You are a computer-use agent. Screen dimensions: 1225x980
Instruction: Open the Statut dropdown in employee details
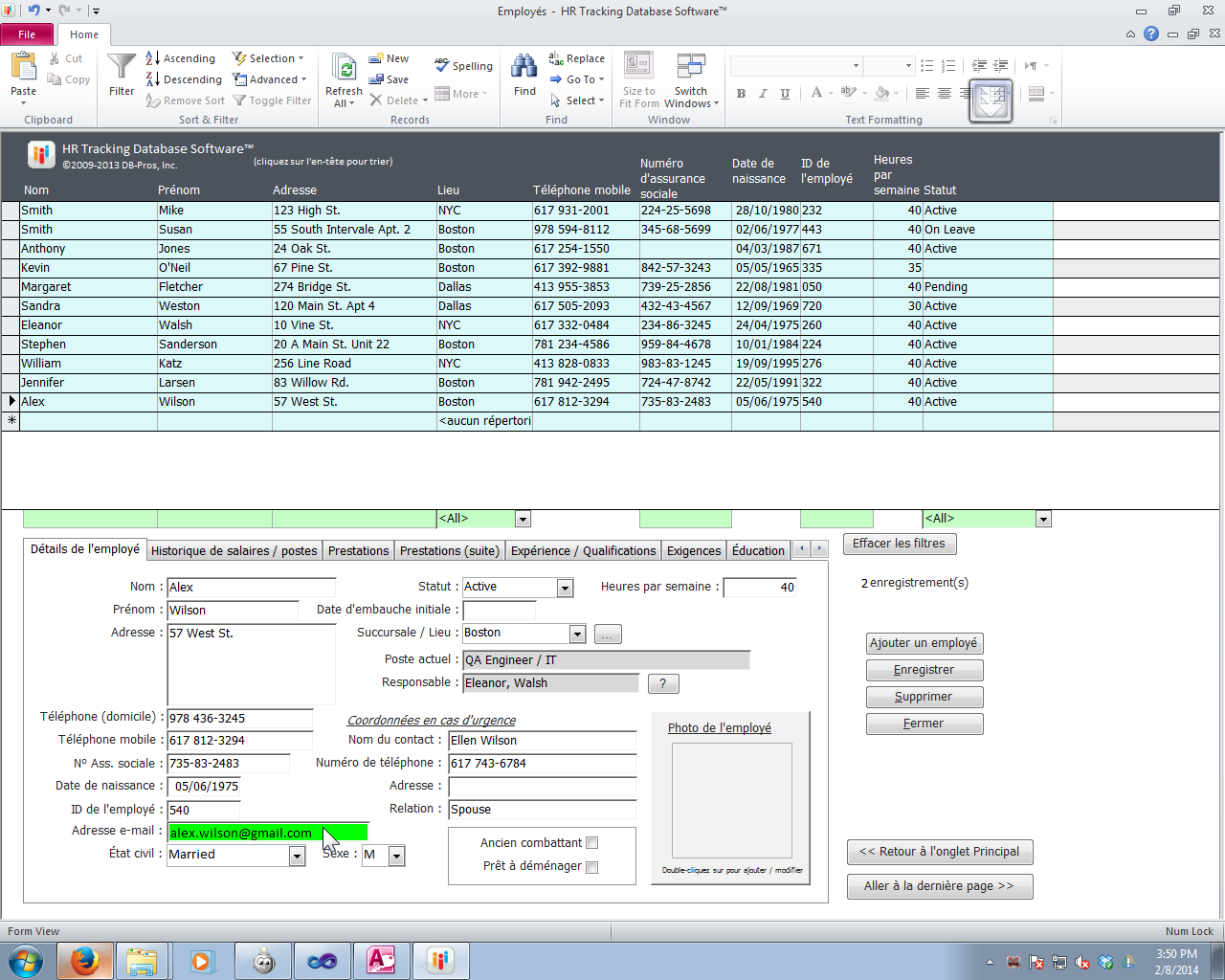pos(565,588)
